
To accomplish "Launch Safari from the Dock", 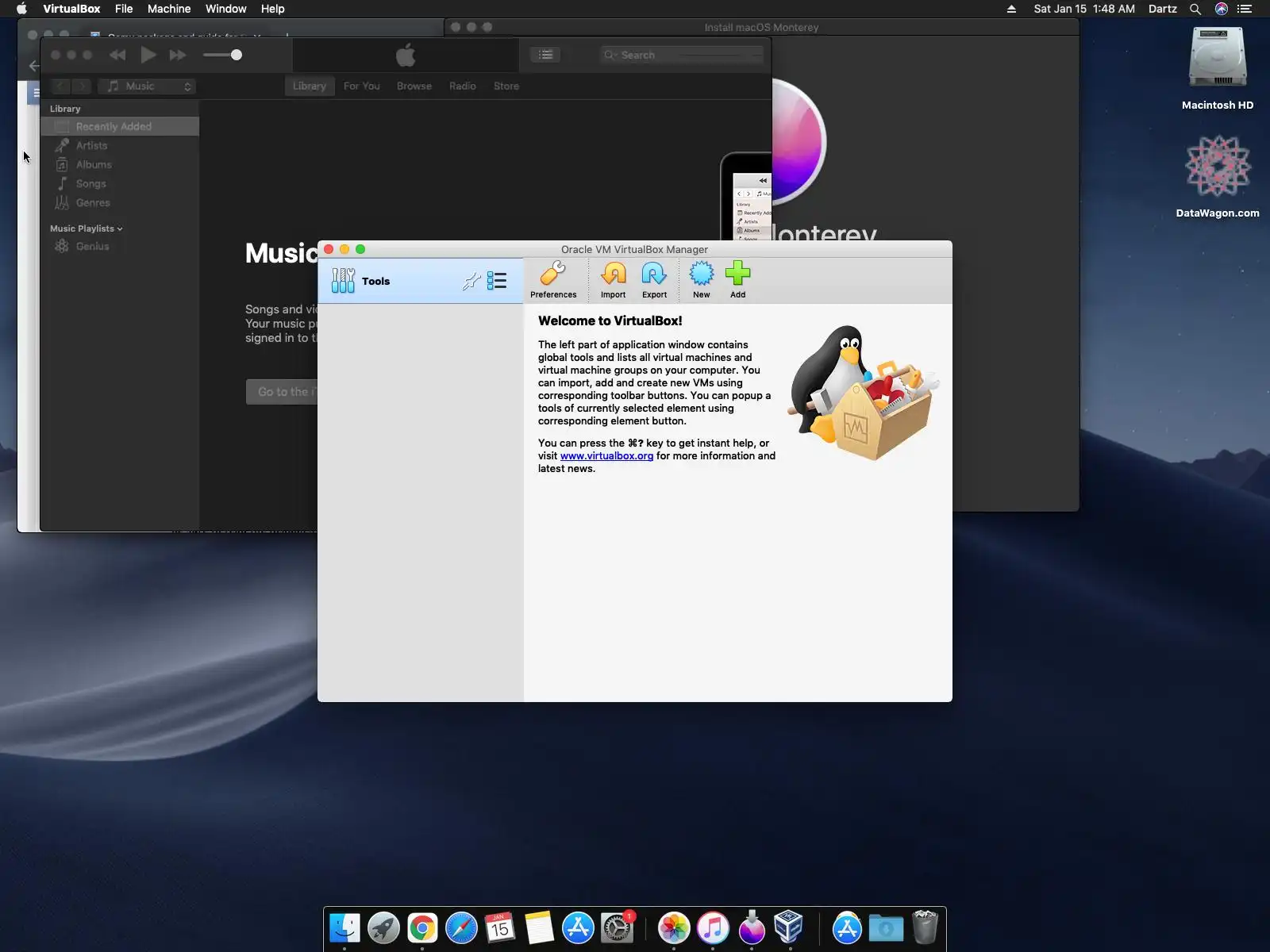I will point(461,927).
